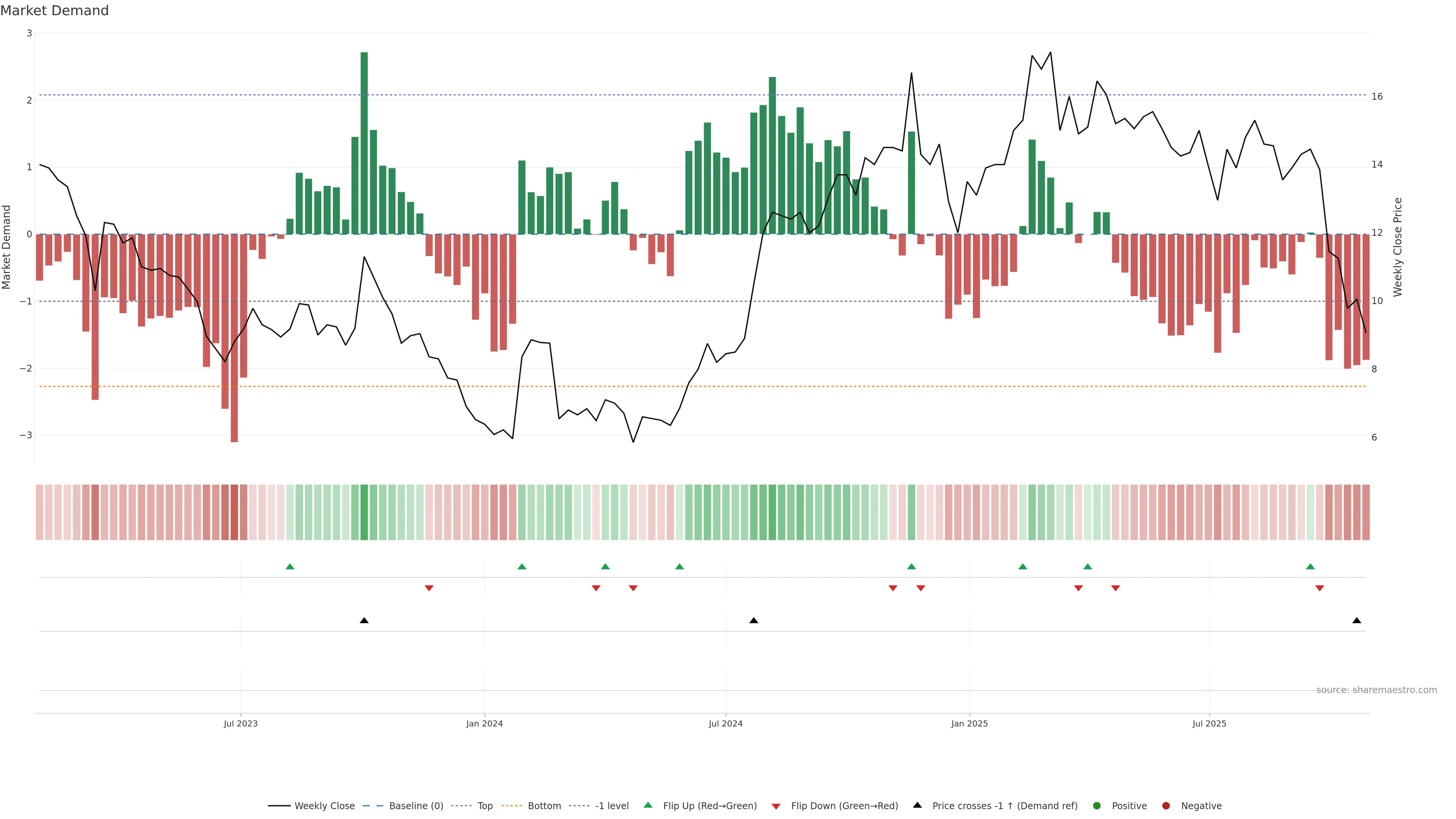1456x819 pixels.
Task: Click the Jan 2025 x-axis label
Action: tap(970, 724)
